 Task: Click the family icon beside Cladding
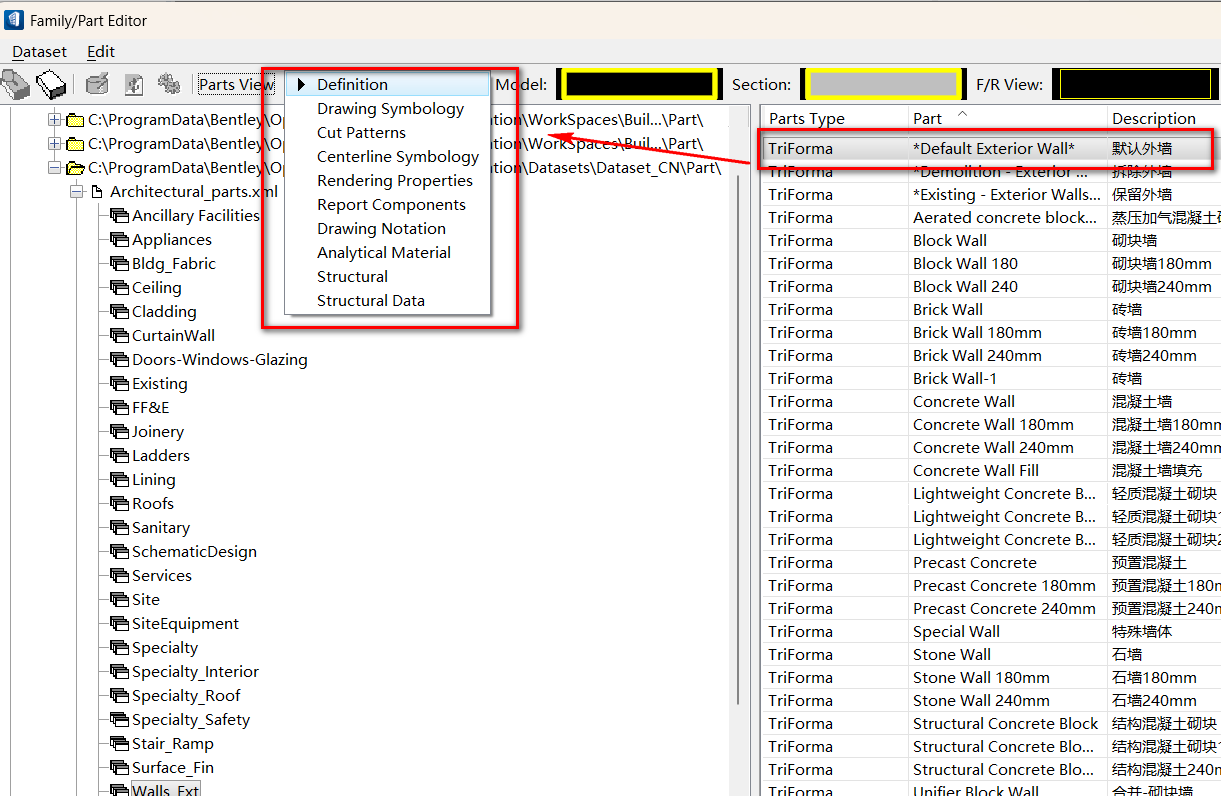pyautogui.click(x=120, y=311)
